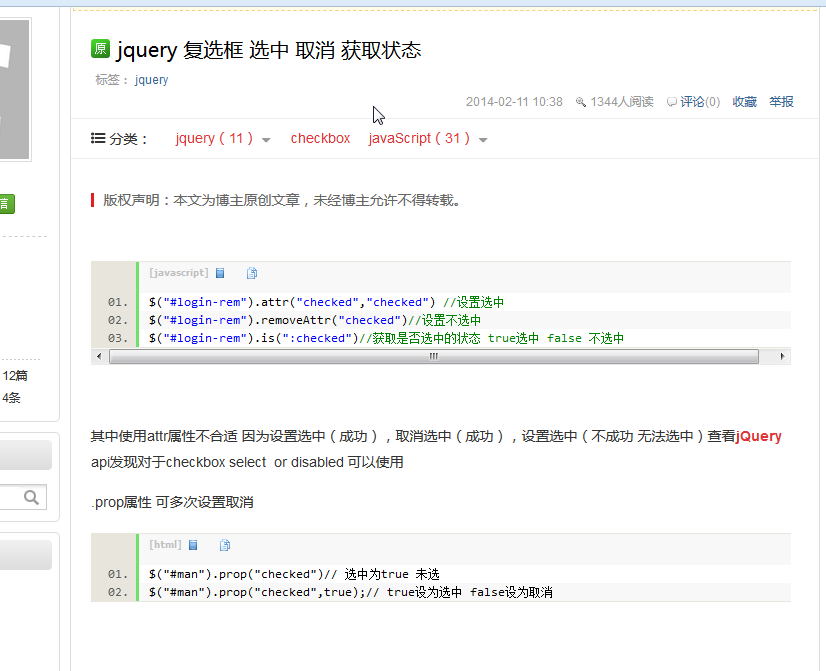Click the horizontal scrollbar thumb of code block
The image size is (826, 671).
(x=434, y=357)
